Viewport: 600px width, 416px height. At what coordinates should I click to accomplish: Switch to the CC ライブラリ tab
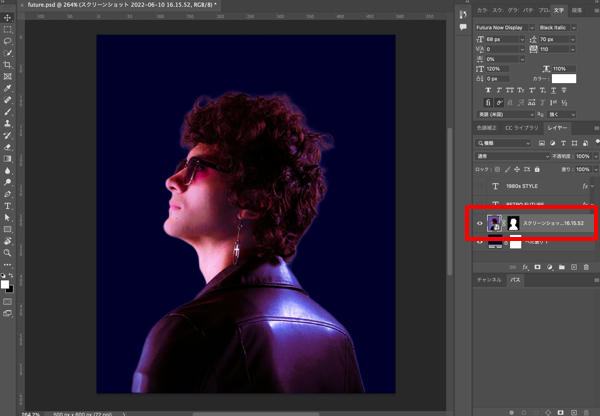tap(522, 128)
